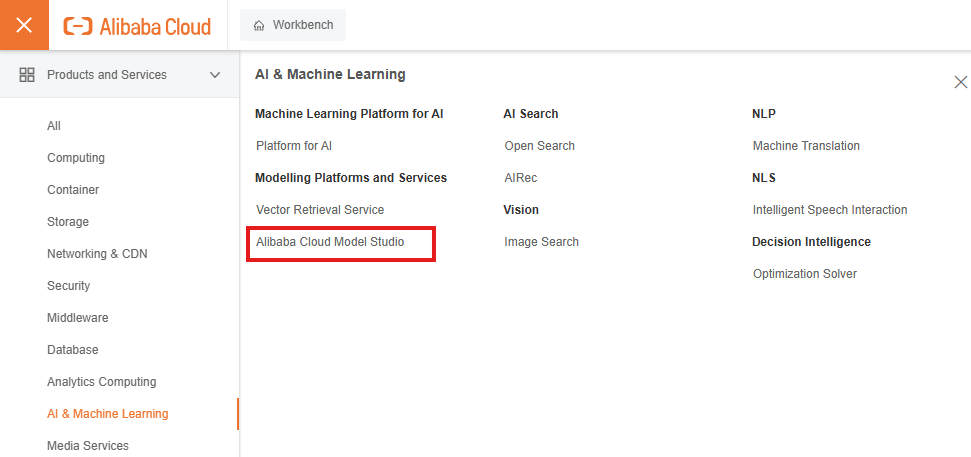Open Alibaba Cloud Model Studio
Screen dimensions: 971x457
point(330,242)
